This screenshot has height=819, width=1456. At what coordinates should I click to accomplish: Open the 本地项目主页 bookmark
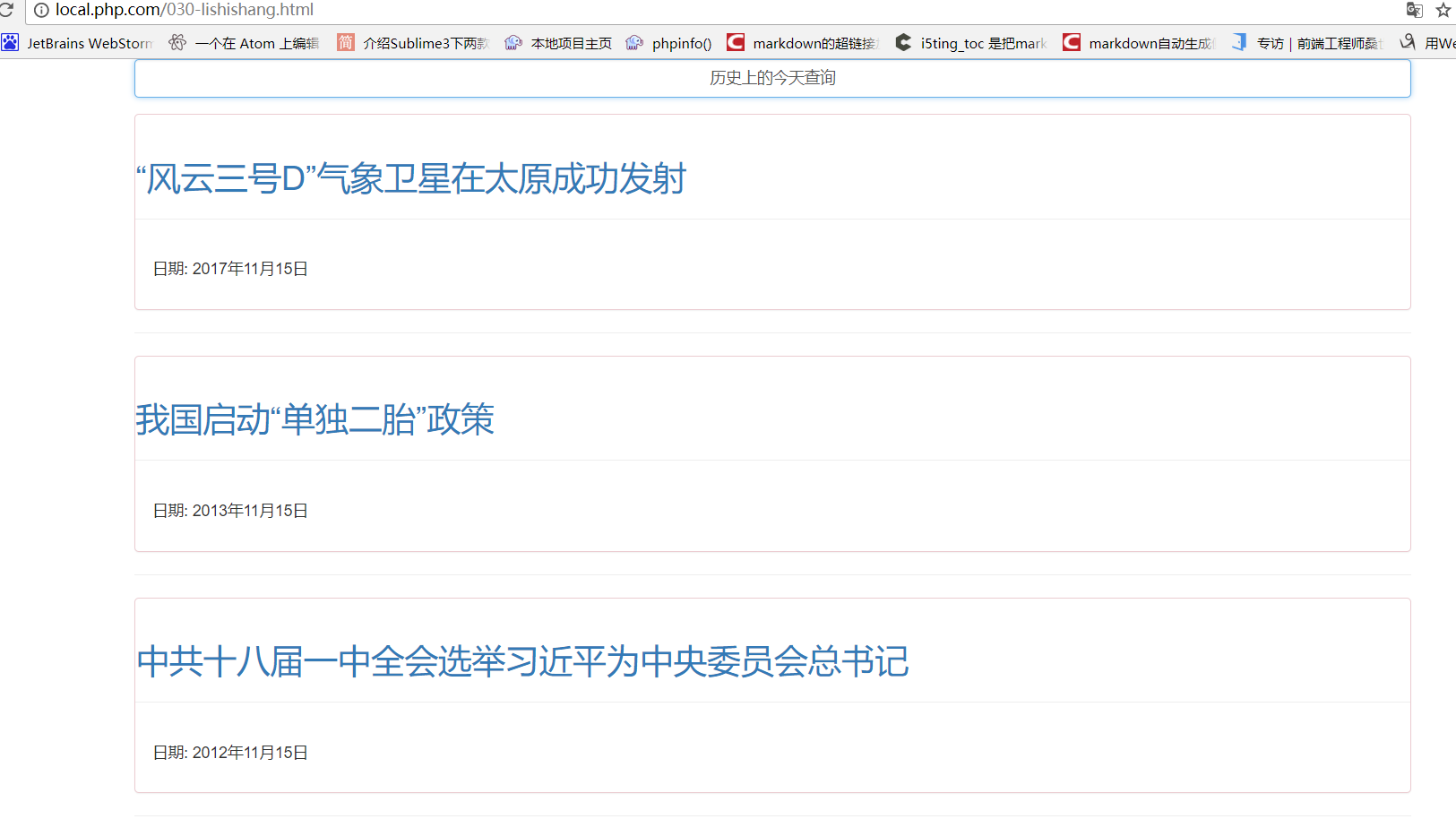coord(558,43)
